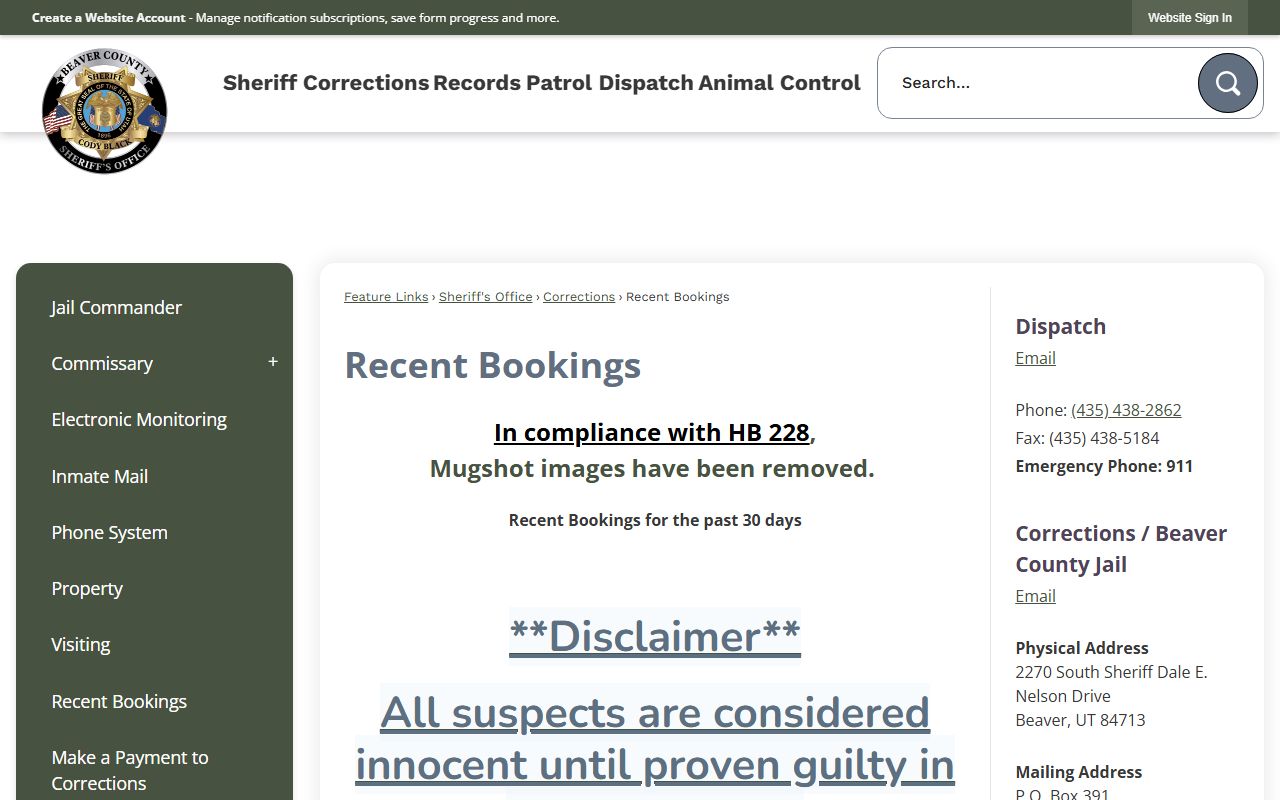Call the (435) 438-2862 phone link
The height and width of the screenshot is (800, 1280).
click(x=1126, y=410)
